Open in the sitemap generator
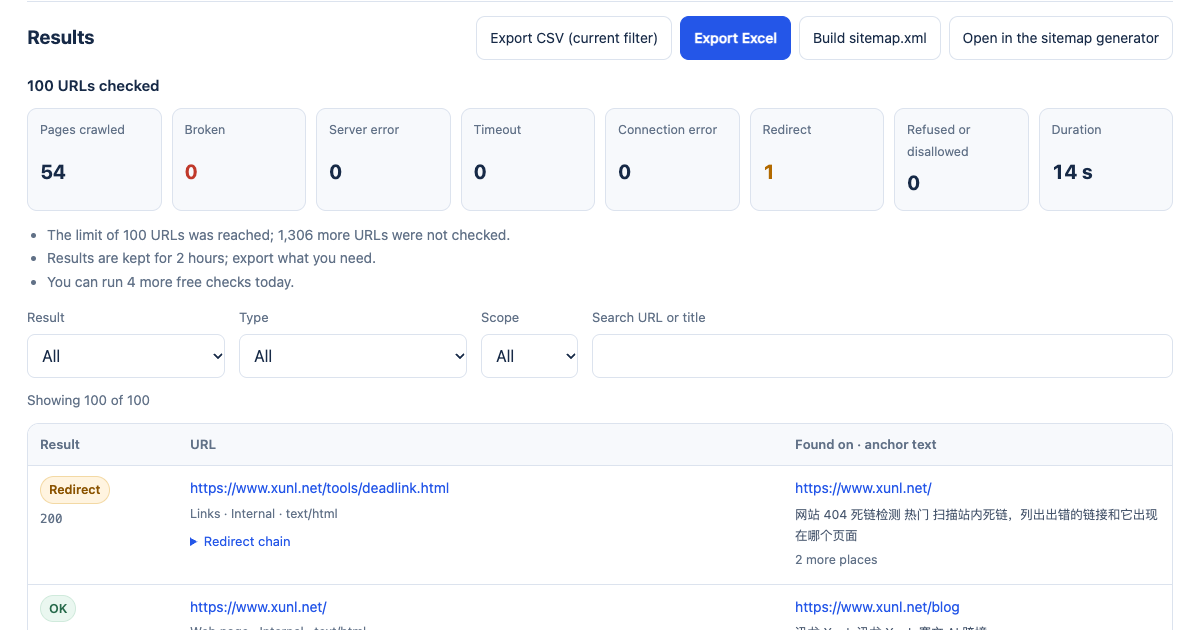Image resolution: width=1200 pixels, height=630 pixels. click(x=1060, y=38)
